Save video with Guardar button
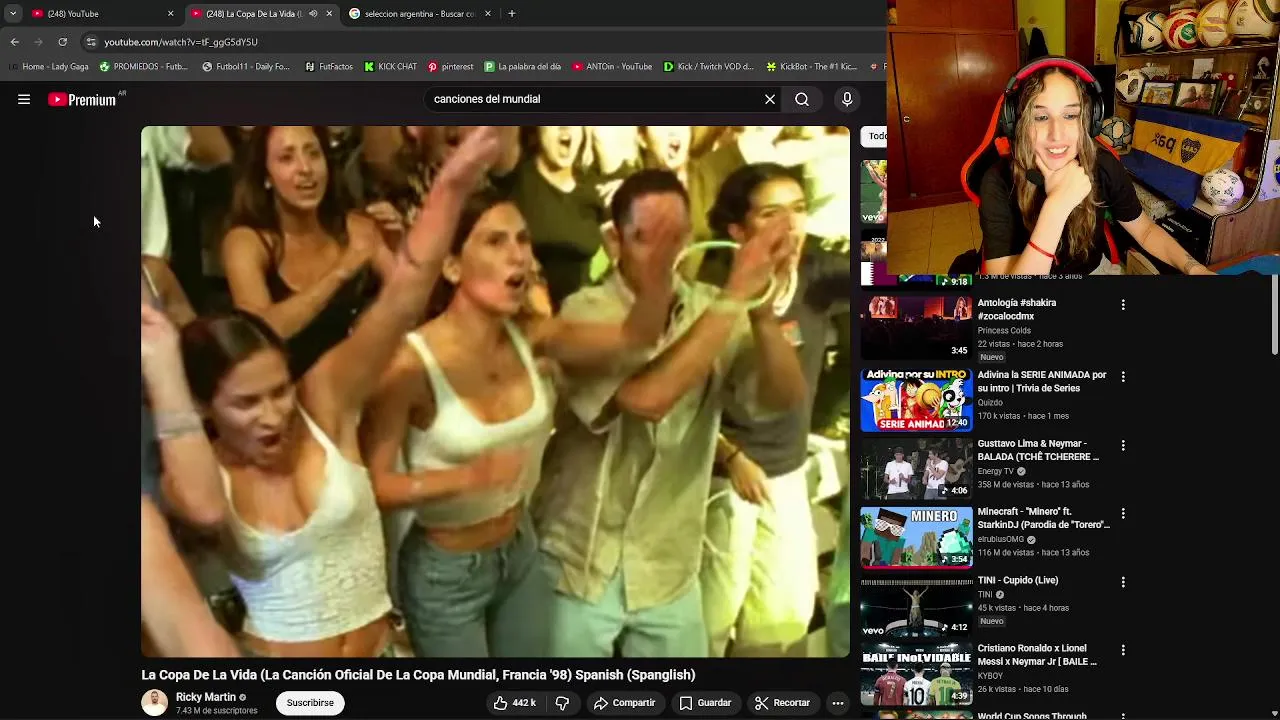This screenshot has width=1280, height=720. [x=705, y=703]
